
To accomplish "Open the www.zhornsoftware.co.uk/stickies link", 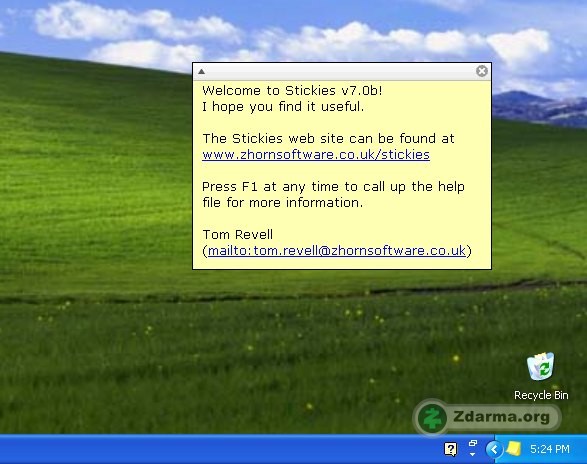I will 316,155.
